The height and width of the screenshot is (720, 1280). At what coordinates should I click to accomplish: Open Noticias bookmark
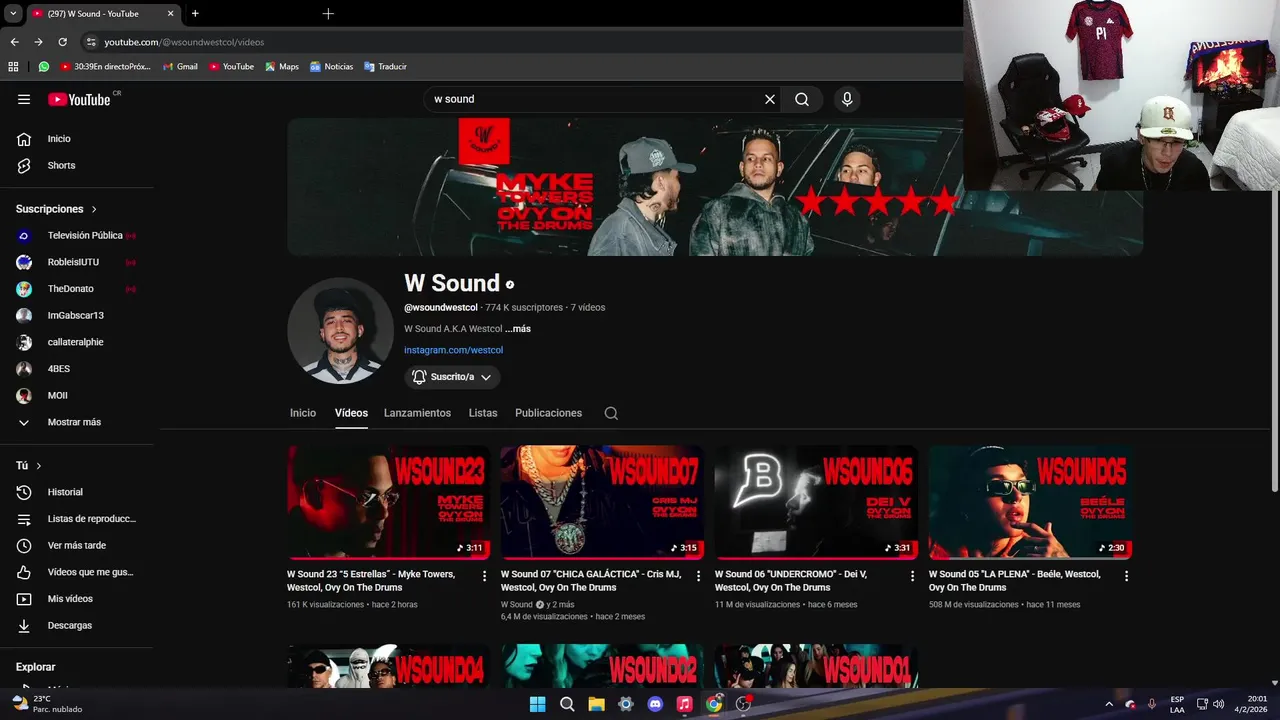click(x=331, y=67)
